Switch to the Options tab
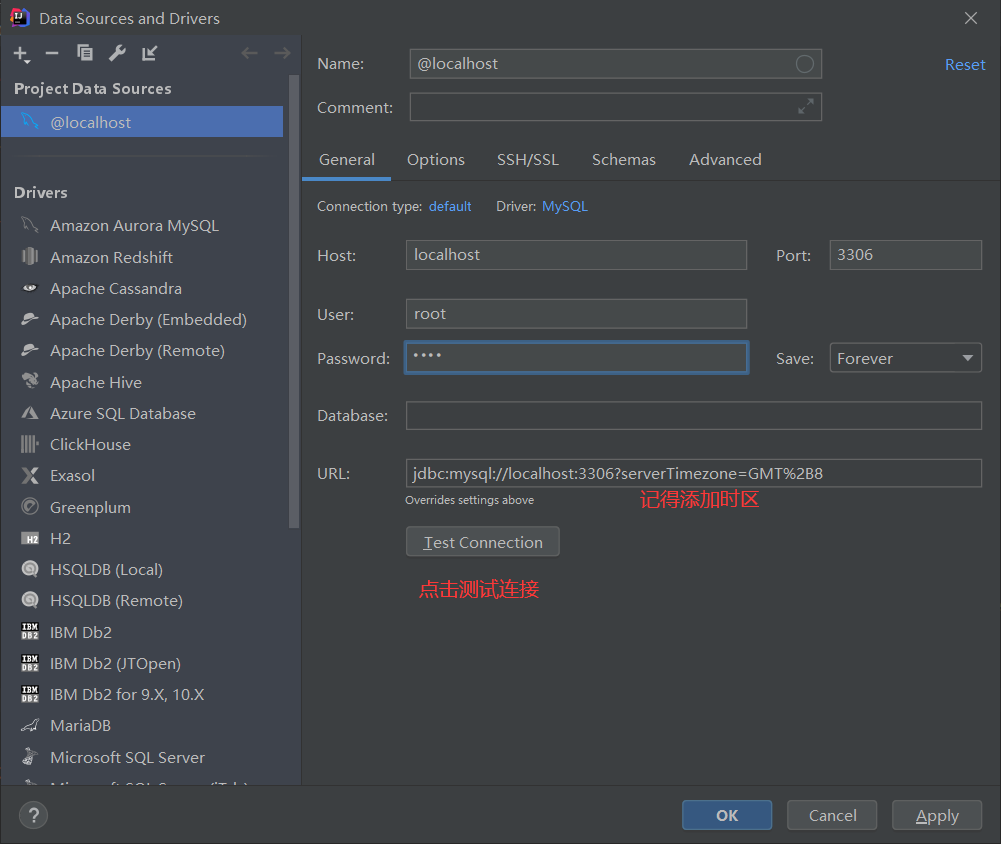1001x844 pixels. point(436,160)
